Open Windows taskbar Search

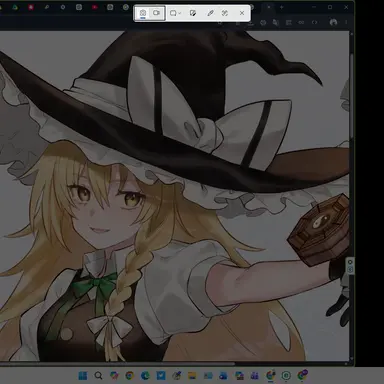coord(98,376)
